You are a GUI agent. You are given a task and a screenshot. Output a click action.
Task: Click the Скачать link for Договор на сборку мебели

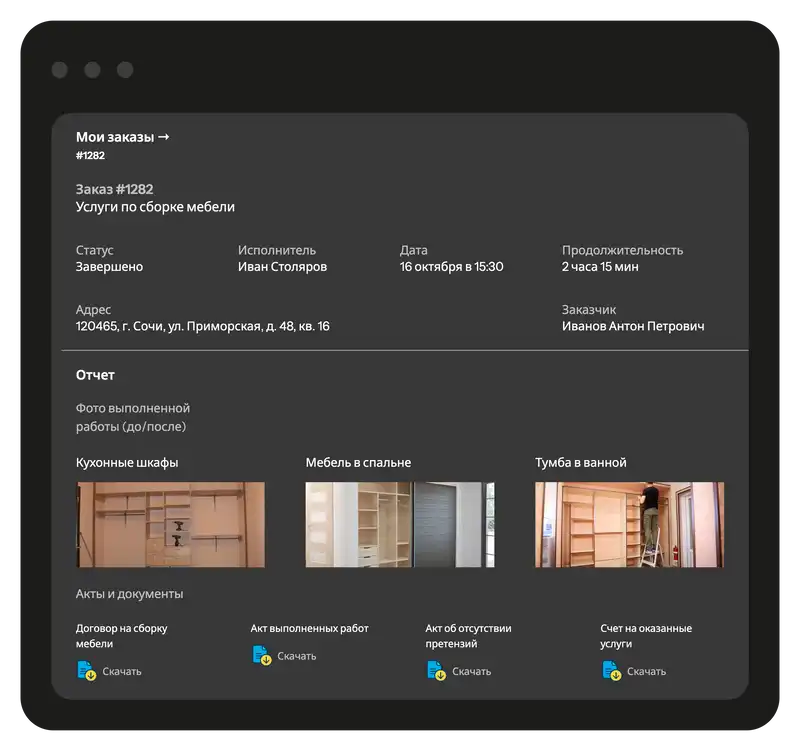122,672
